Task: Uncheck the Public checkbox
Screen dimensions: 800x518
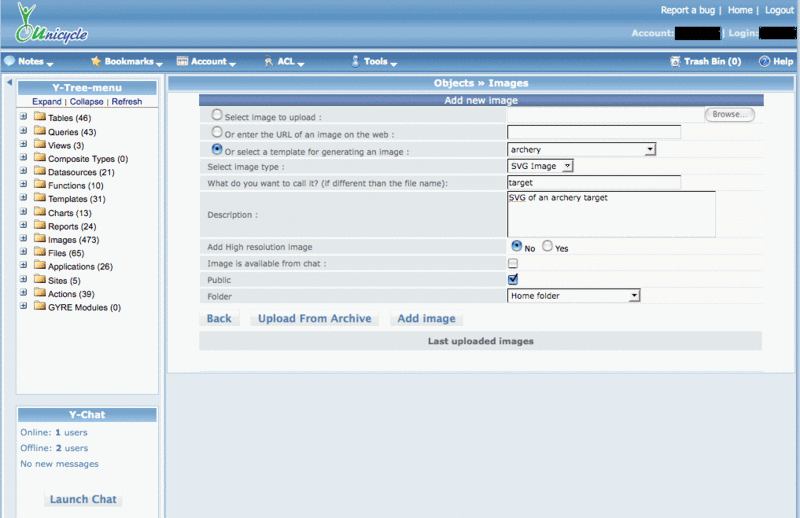Action: [513, 279]
